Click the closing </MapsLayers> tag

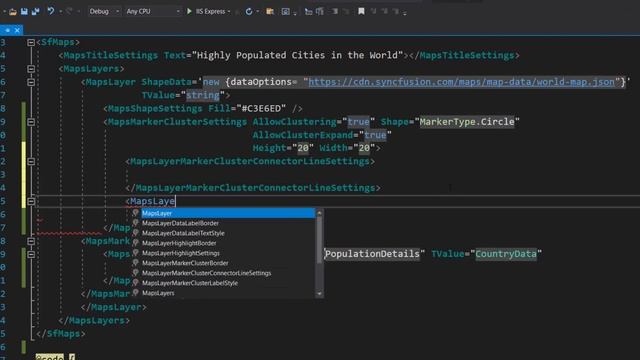(94, 320)
